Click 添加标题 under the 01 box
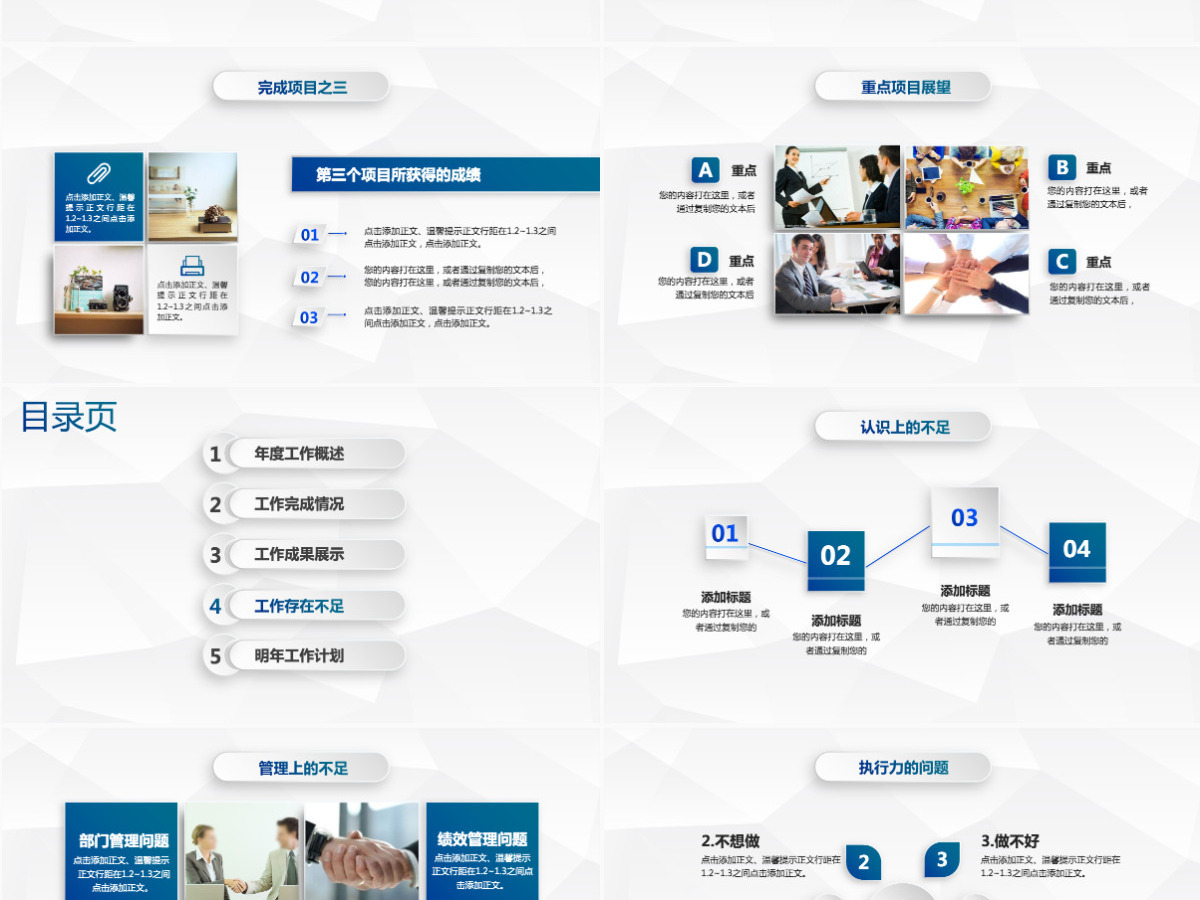1200x900 pixels. (726, 597)
